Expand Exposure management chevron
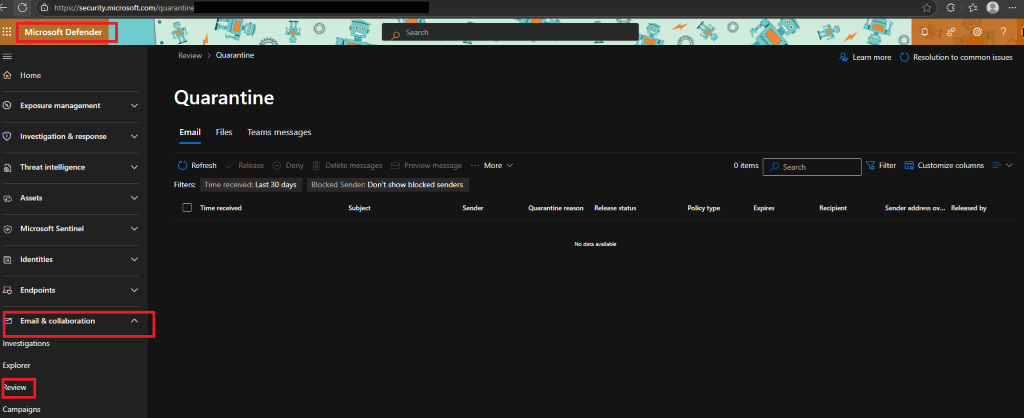Viewport: 1024px width, 418px height. (x=135, y=105)
